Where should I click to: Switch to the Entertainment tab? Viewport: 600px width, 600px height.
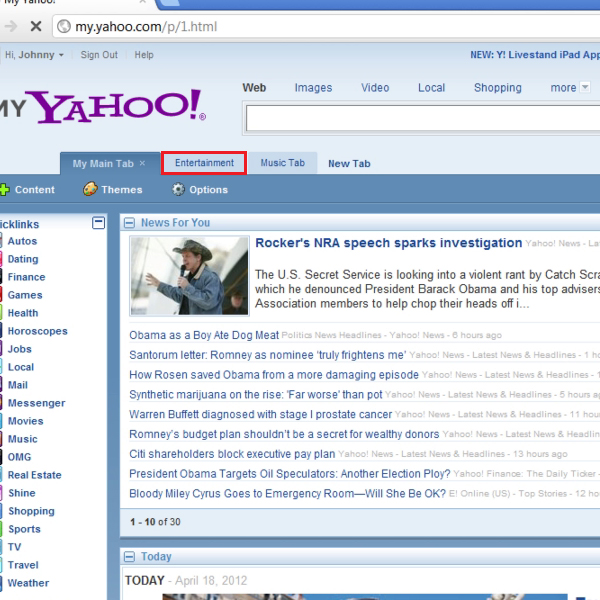point(204,163)
